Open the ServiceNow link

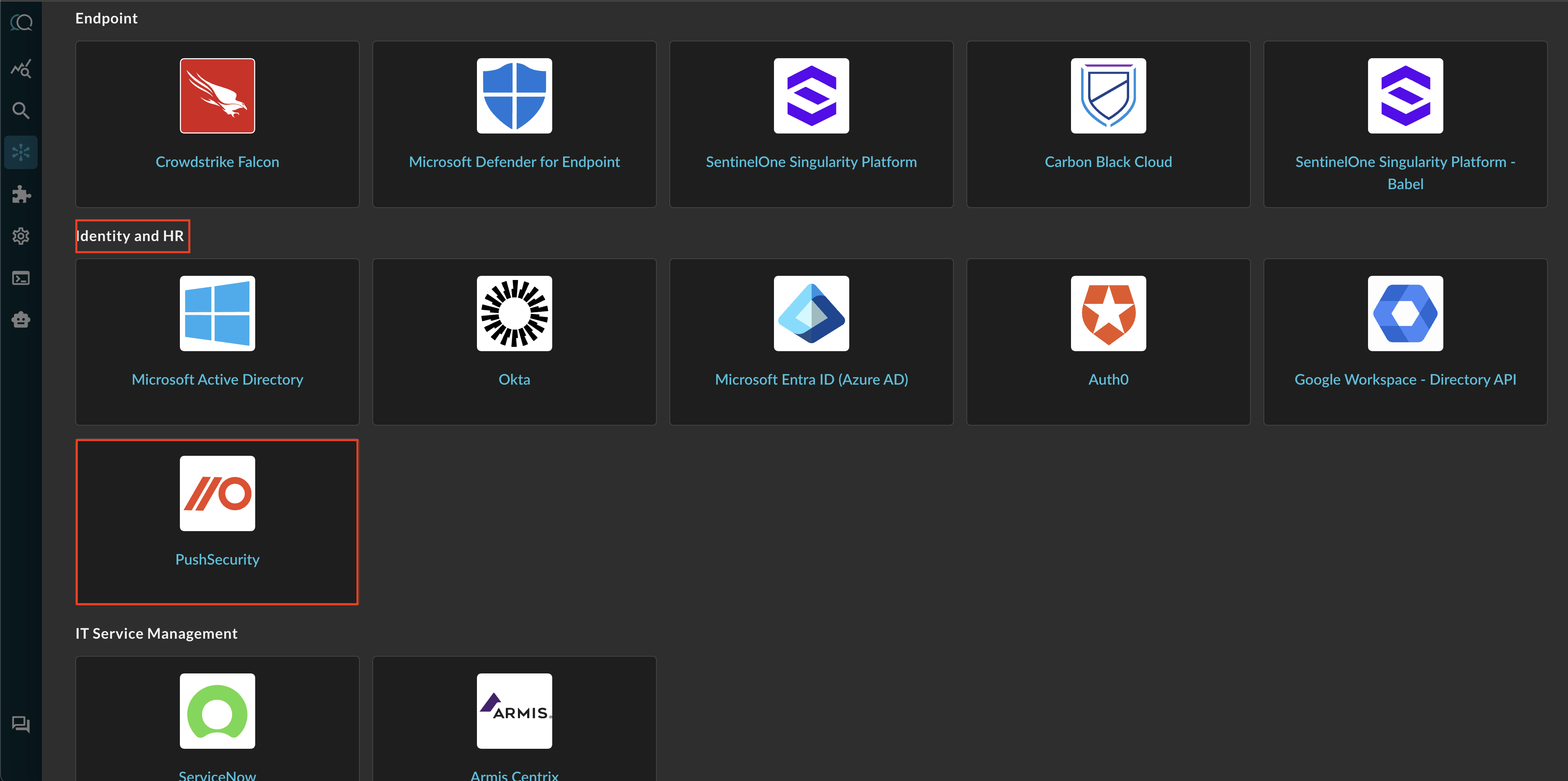click(217, 775)
